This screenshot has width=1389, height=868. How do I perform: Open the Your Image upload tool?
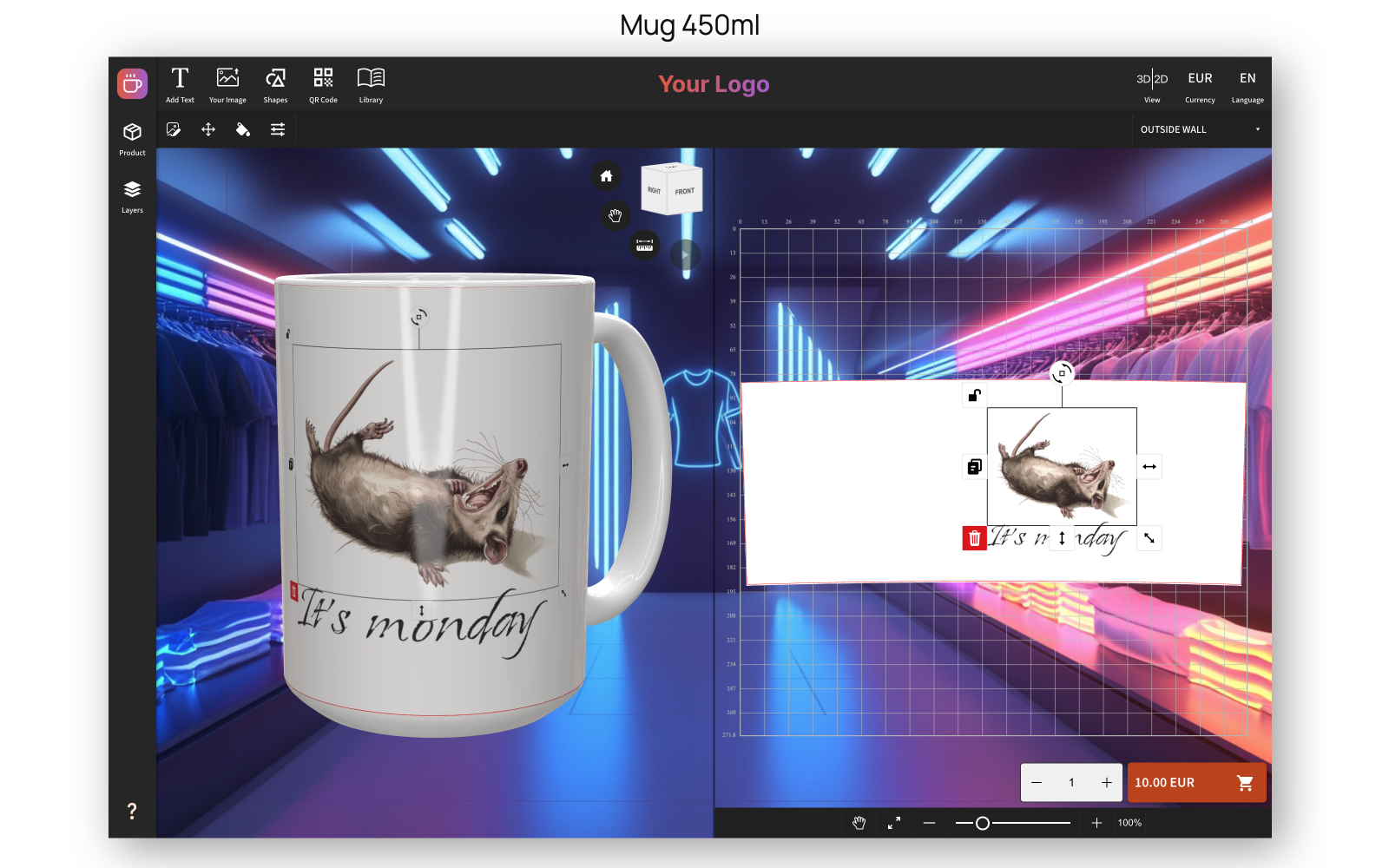(x=227, y=85)
